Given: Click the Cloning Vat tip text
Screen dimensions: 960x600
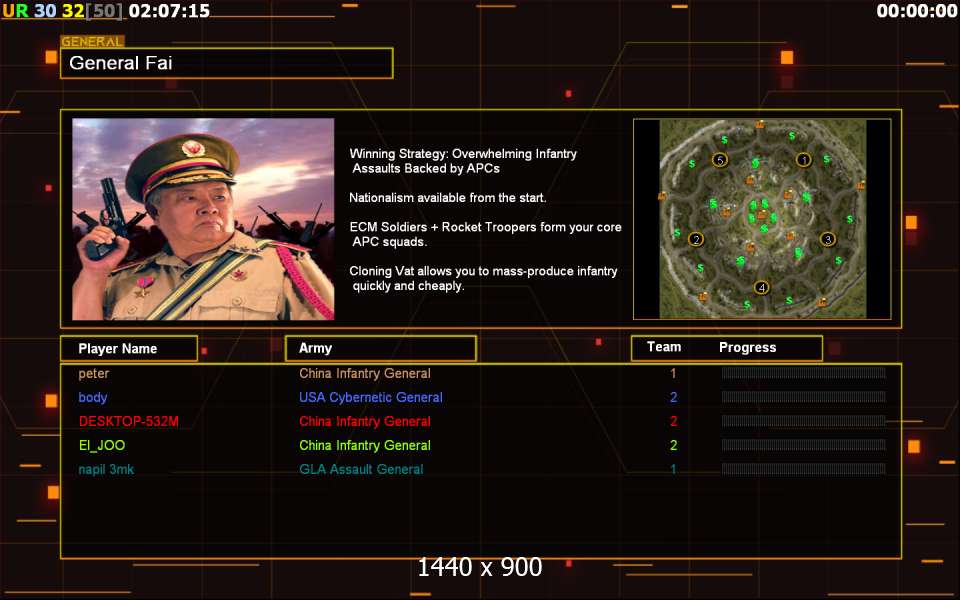Looking at the screenshot, I should pyautogui.click(x=483, y=279).
